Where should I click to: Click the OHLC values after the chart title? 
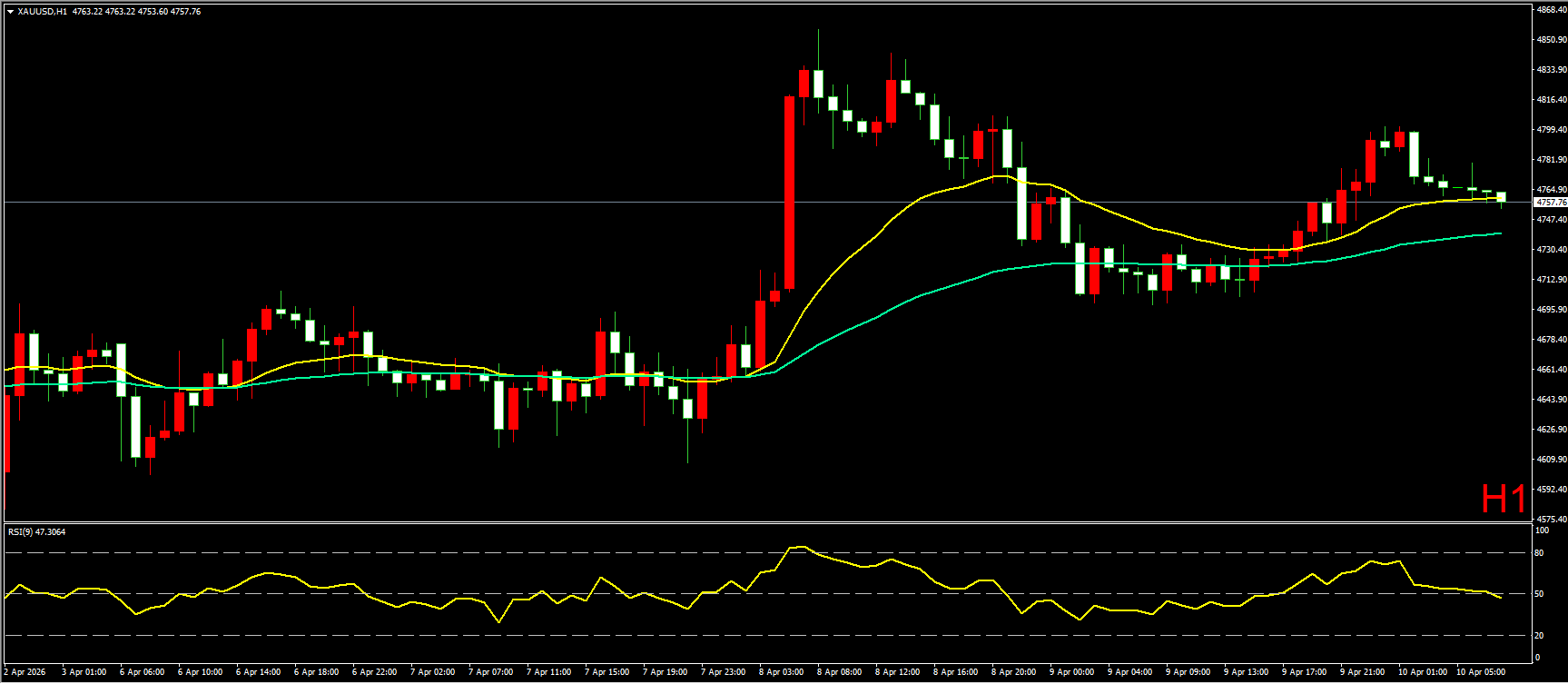pos(136,12)
